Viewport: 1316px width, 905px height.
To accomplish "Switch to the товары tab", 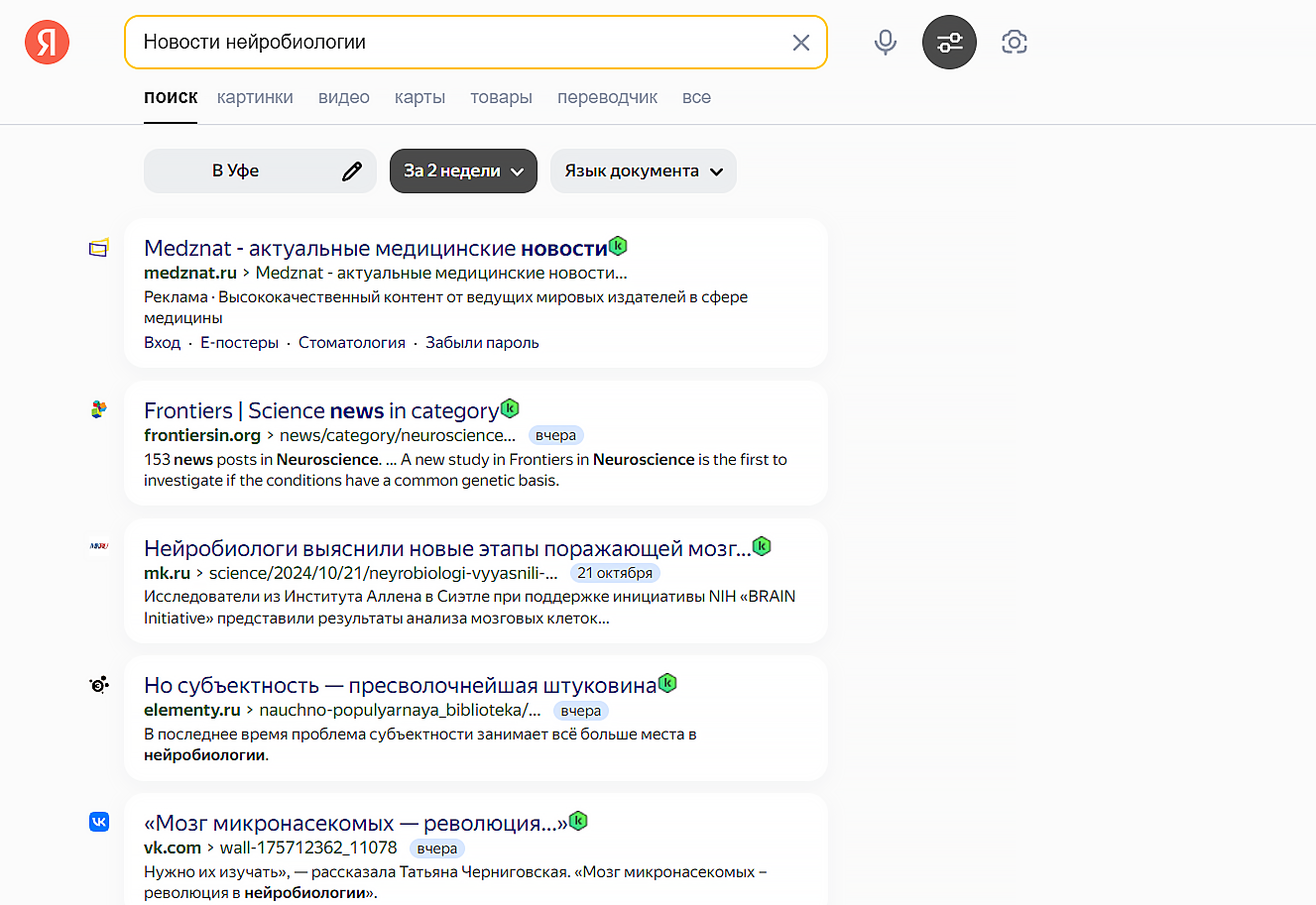I will [501, 97].
